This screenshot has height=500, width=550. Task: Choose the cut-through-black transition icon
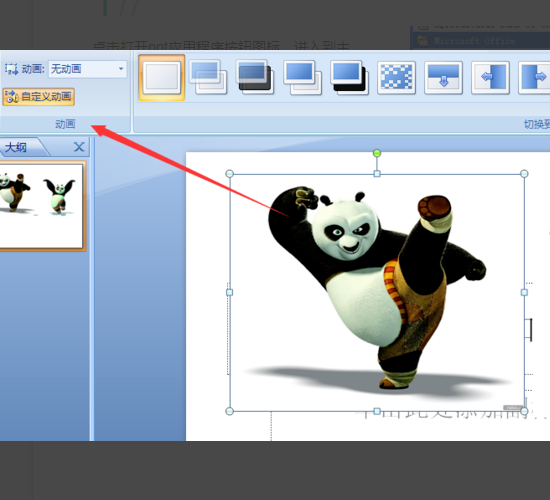349,78
